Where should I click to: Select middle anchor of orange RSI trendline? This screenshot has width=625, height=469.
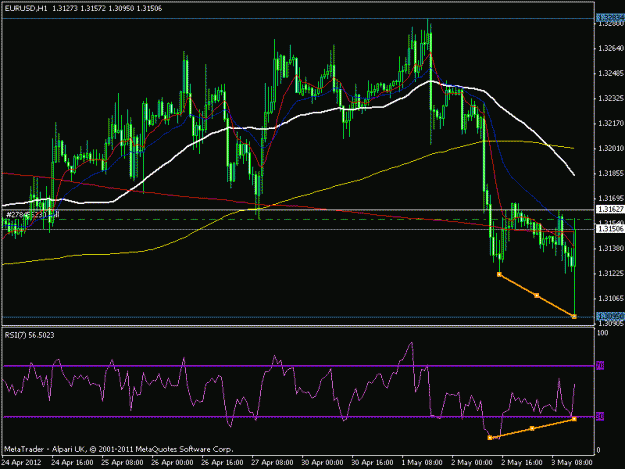(532, 428)
